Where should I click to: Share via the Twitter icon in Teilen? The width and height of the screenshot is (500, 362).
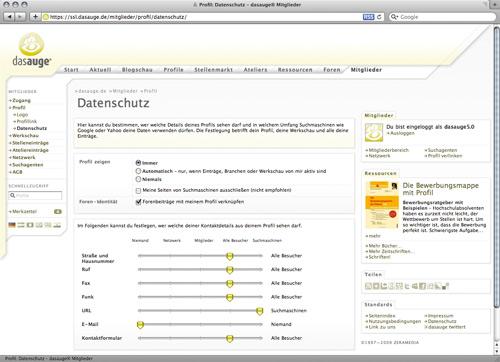point(407,286)
